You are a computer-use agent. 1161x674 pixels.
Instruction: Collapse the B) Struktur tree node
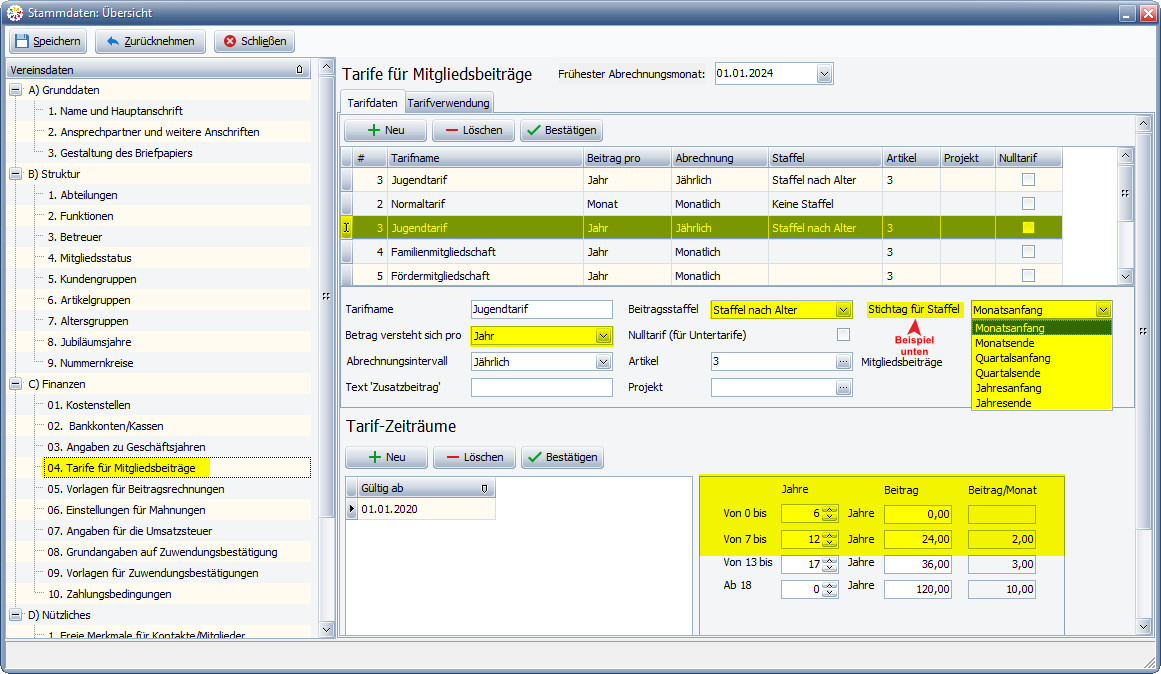click(x=16, y=174)
